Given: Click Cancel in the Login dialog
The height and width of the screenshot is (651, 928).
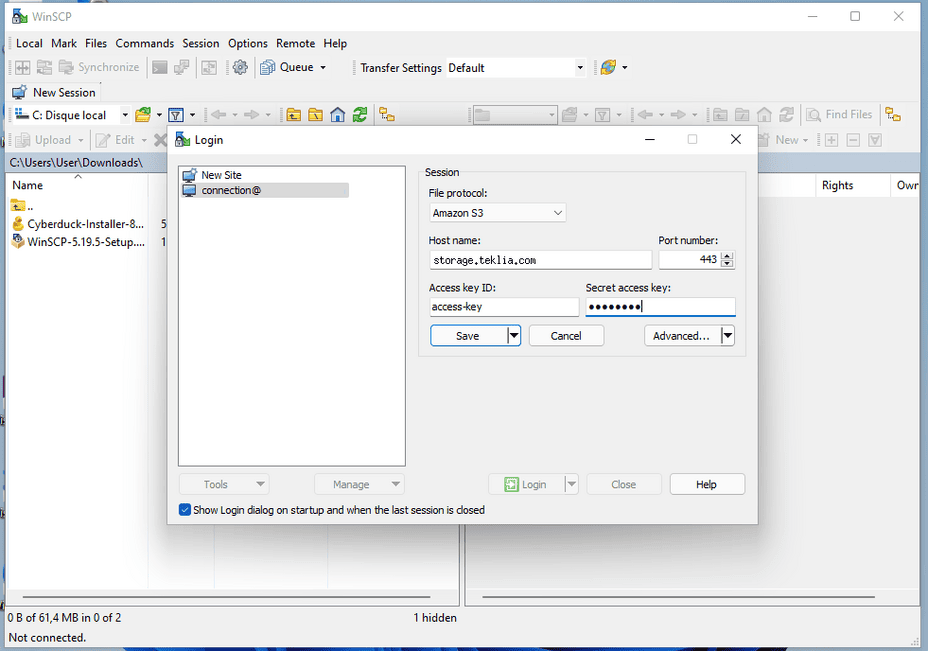Looking at the screenshot, I should (566, 336).
